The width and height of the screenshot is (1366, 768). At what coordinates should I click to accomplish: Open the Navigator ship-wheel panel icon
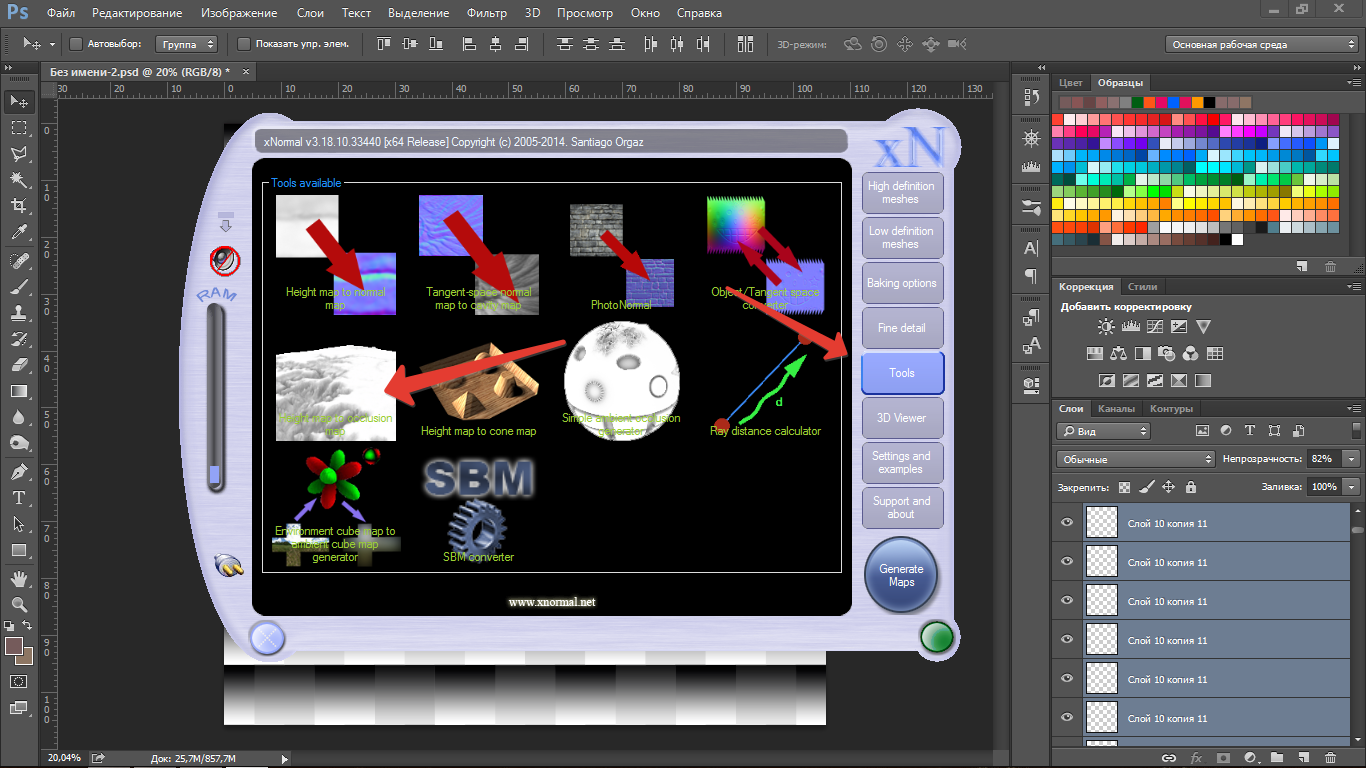(1032, 137)
